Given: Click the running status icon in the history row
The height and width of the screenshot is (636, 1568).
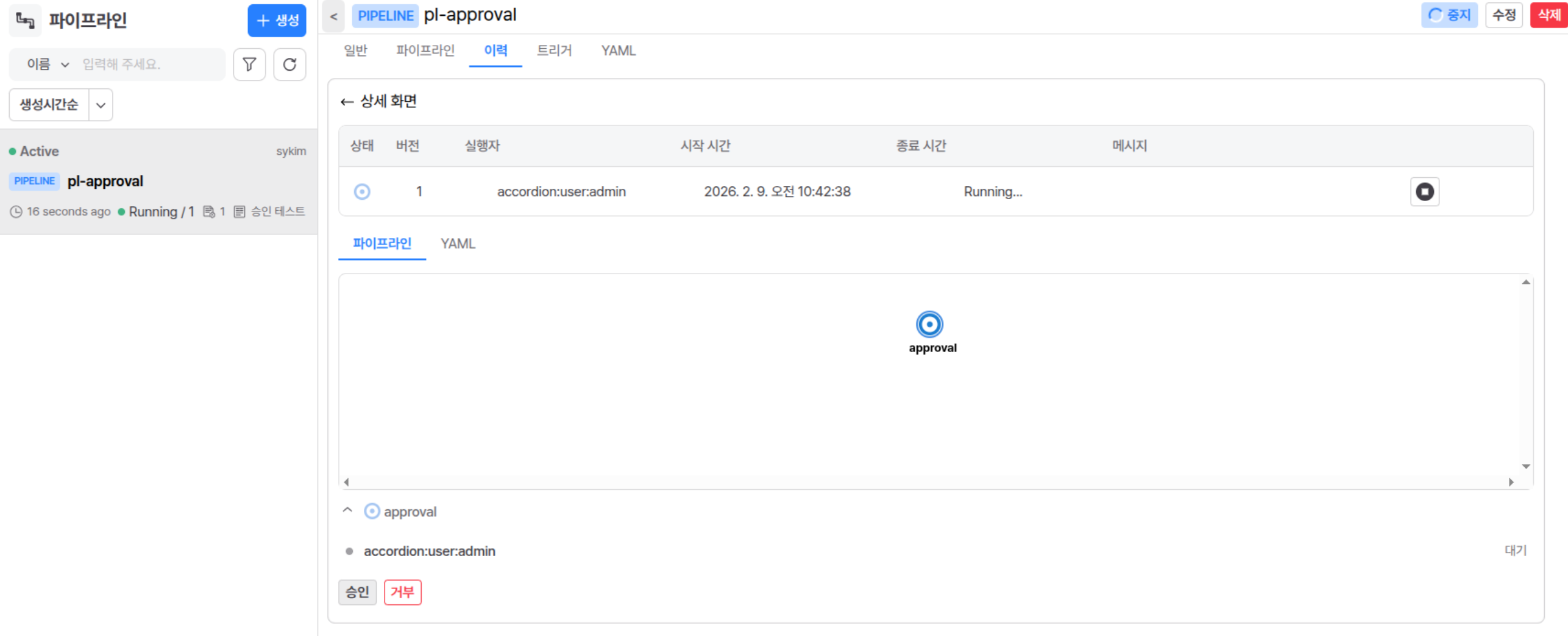Looking at the screenshot, I should (362, 191).
